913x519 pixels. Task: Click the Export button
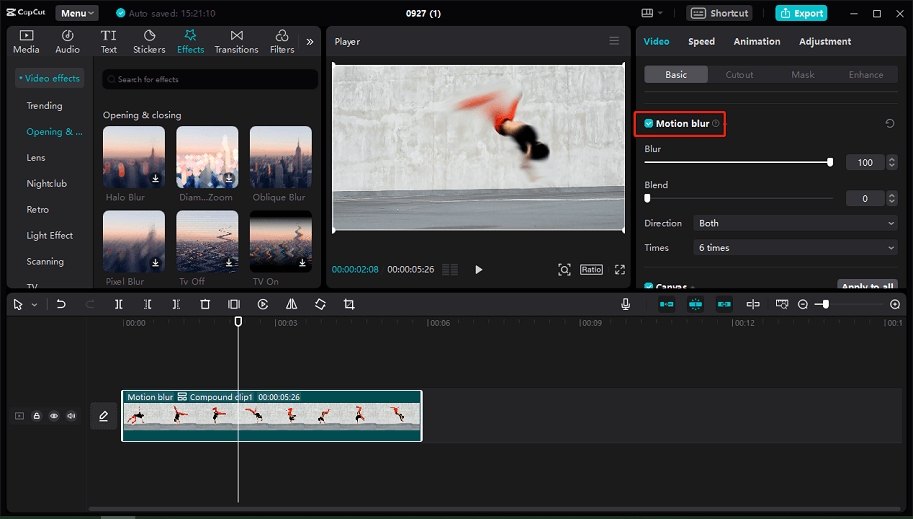(x=801, y=13)
